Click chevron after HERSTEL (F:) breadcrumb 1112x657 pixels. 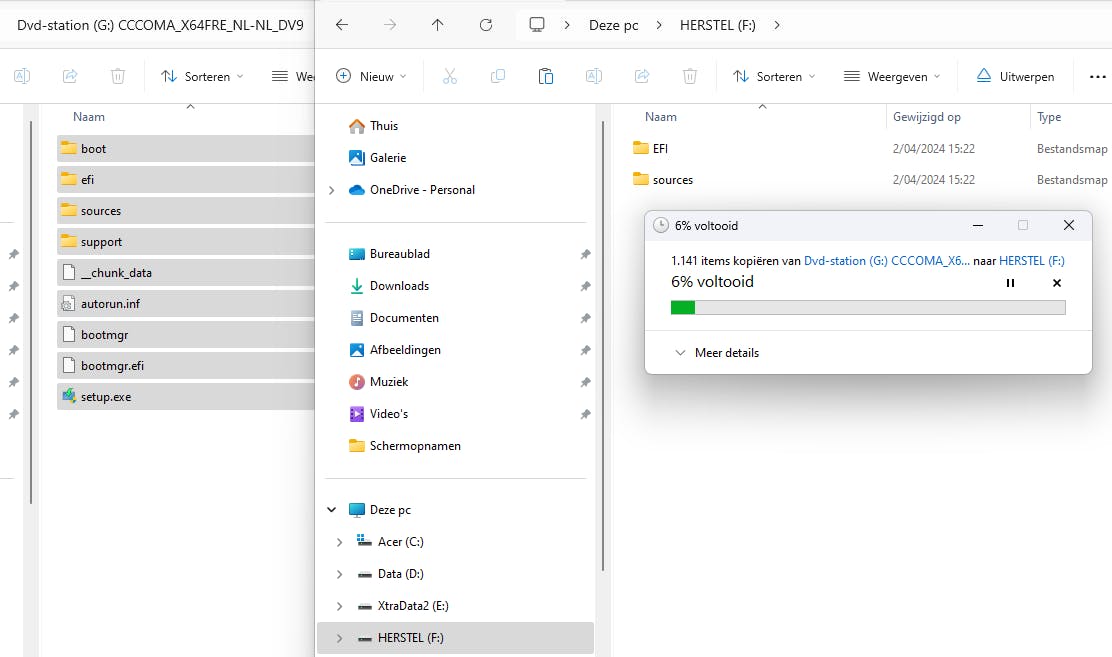[x=777, y=25]
